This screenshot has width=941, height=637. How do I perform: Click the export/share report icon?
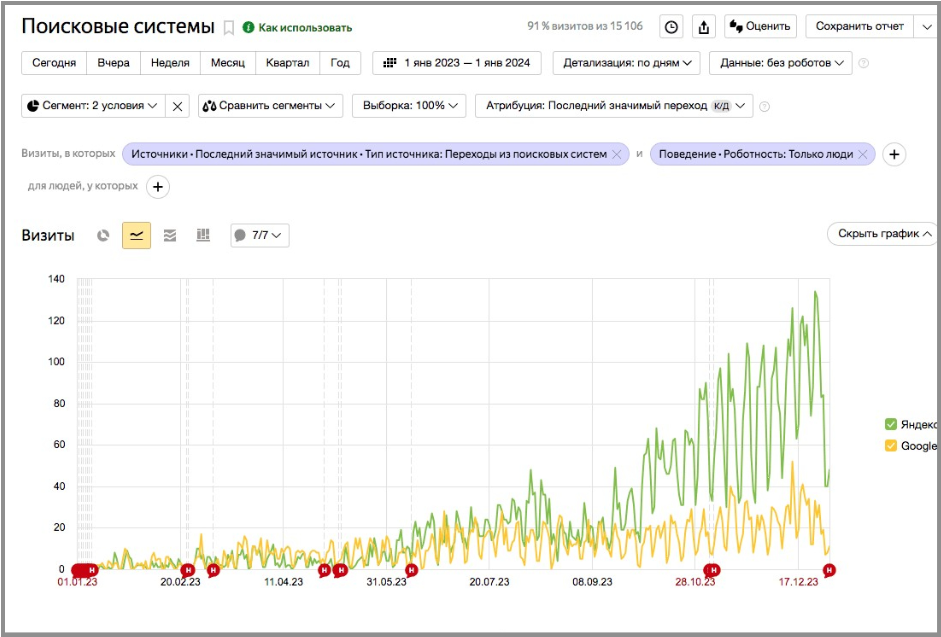click(704, 27)
